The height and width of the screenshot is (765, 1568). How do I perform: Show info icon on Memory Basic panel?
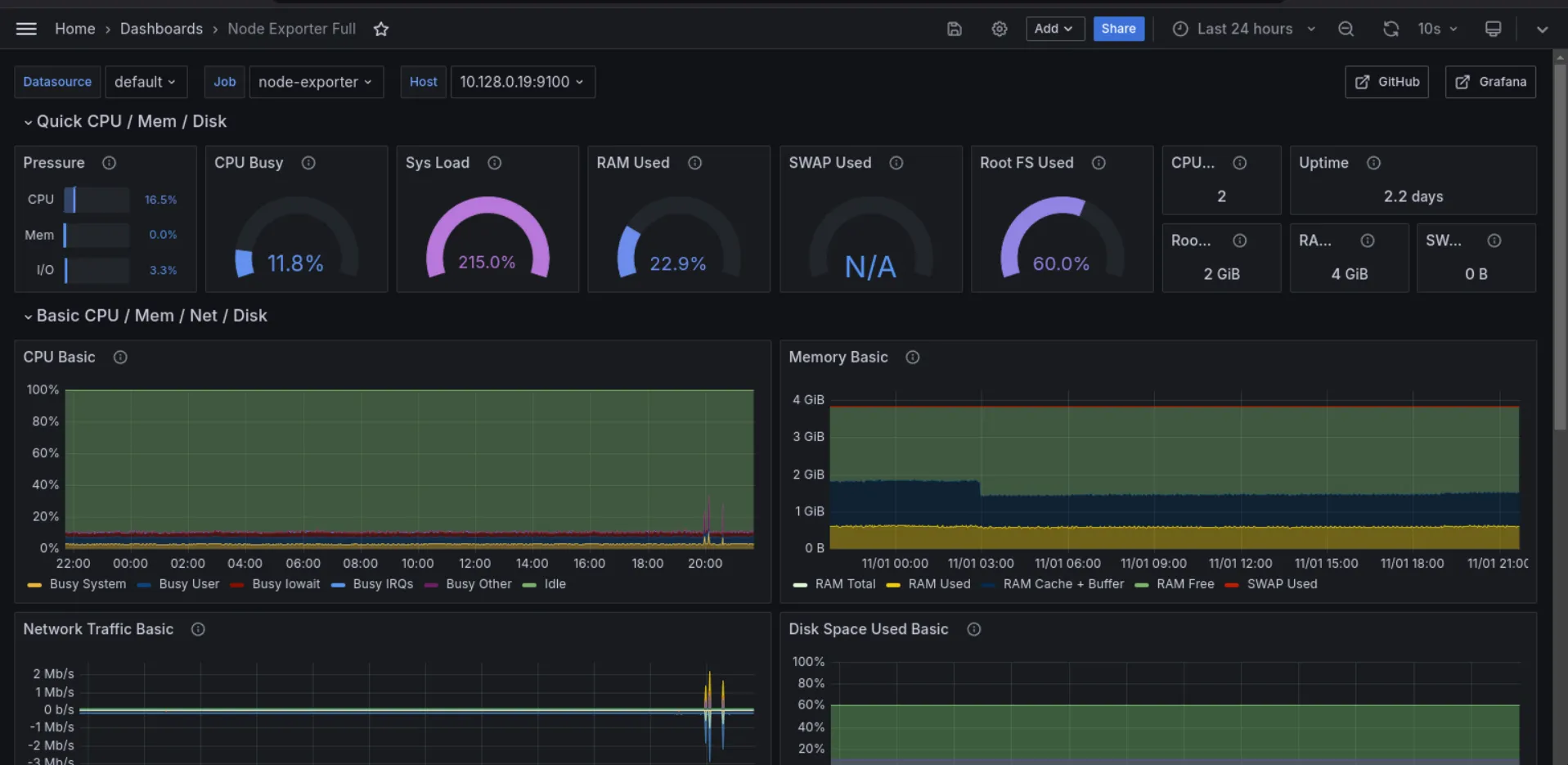(912, 358)
